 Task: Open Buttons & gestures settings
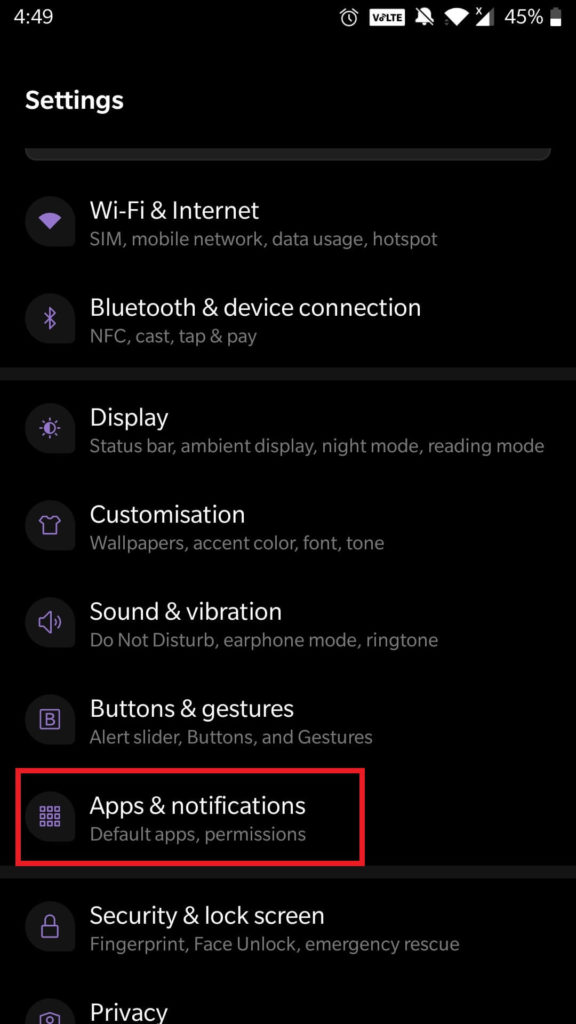(x=288, y=720)
